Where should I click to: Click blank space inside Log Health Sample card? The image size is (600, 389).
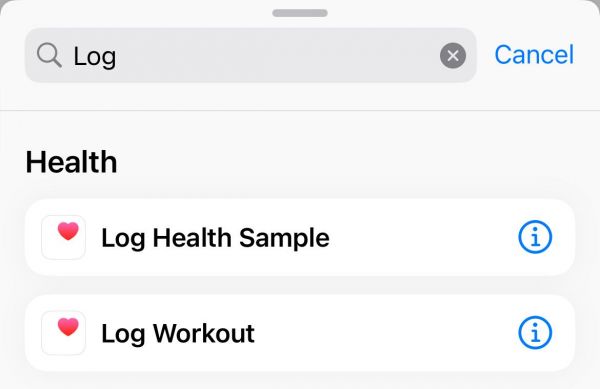tap(421, 237)
